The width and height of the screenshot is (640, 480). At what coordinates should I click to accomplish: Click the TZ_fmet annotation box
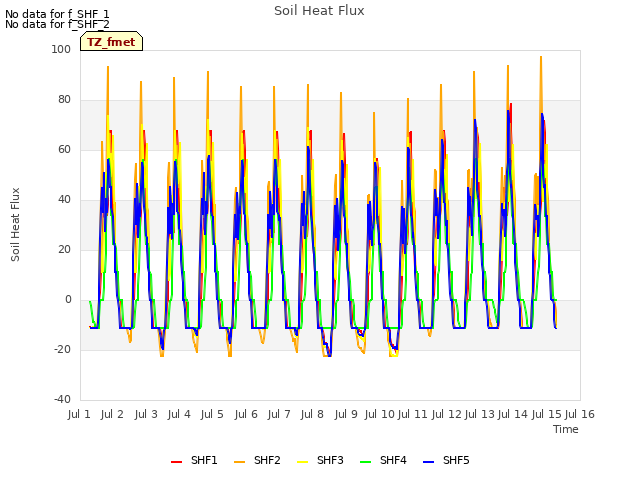tap(111, 41)
